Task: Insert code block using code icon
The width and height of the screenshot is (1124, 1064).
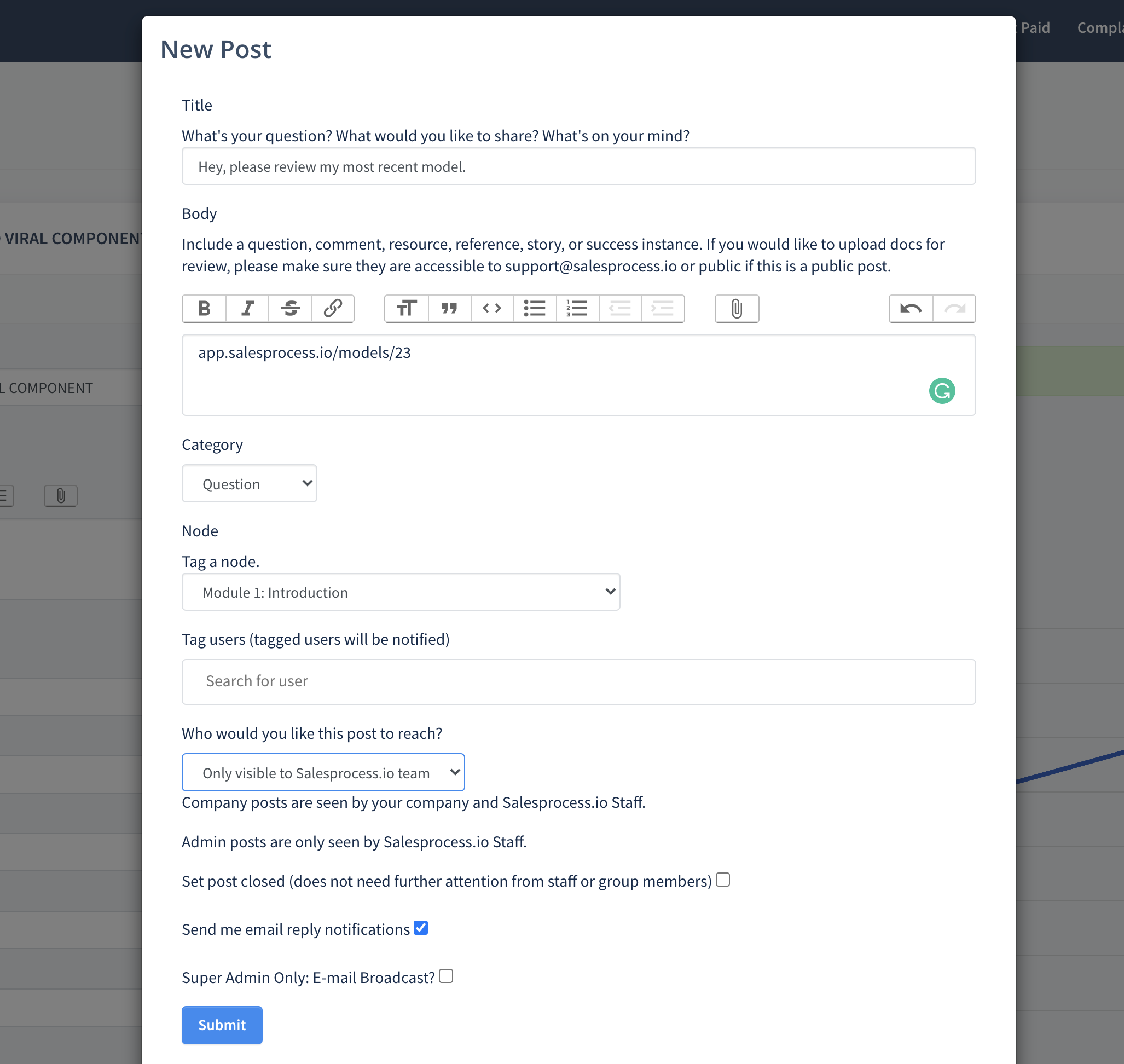Action: [493, 309]
